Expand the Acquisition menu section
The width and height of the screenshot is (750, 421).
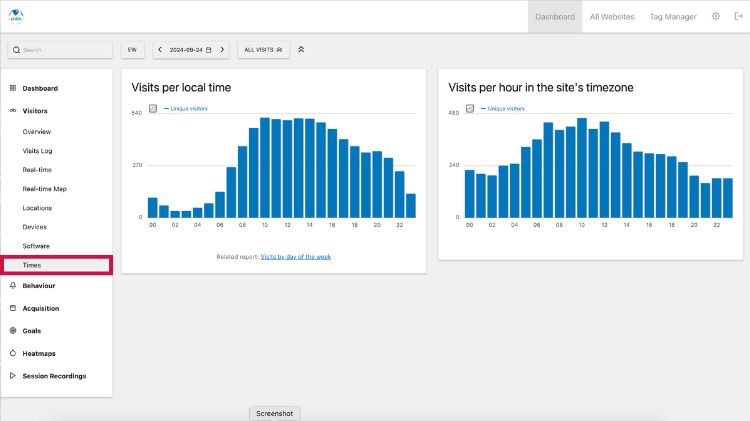tap(41, 308)
